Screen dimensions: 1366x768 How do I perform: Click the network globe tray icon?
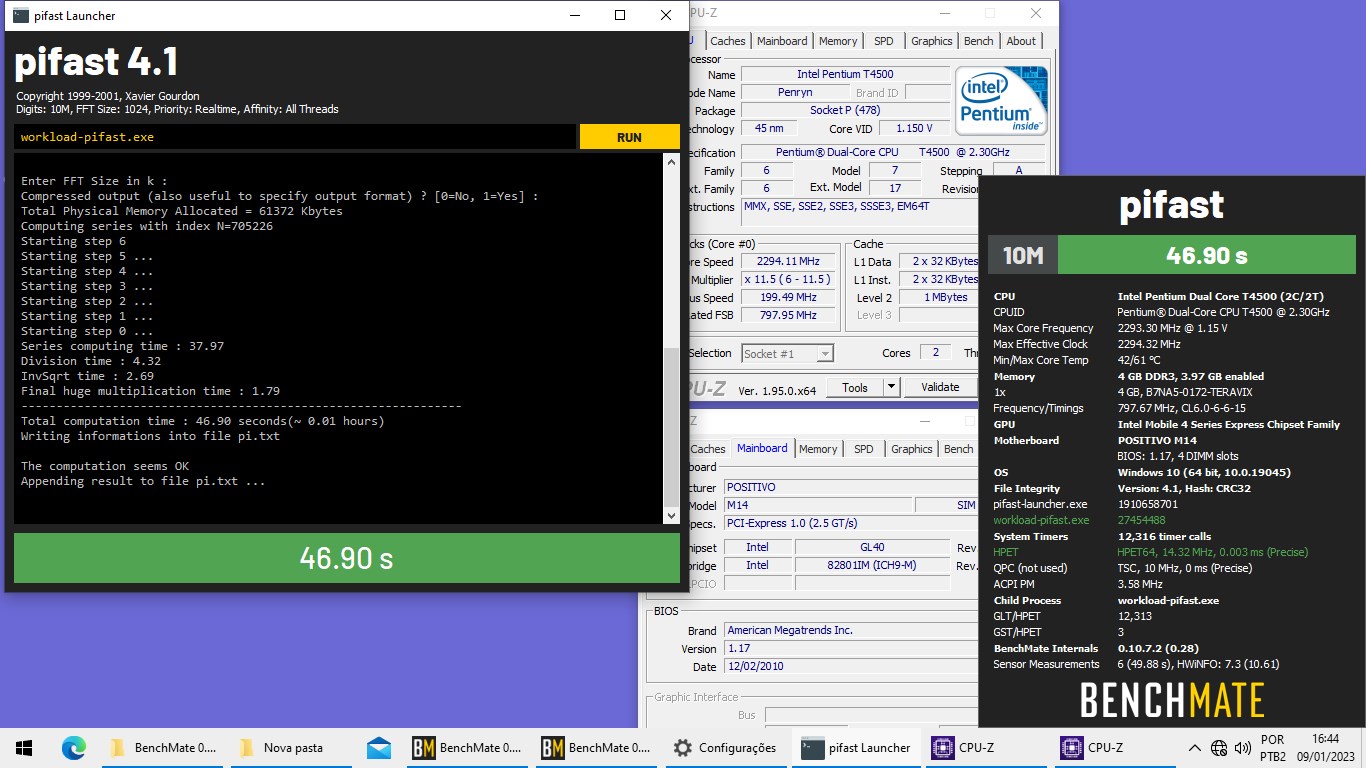tap(1219, 748)
